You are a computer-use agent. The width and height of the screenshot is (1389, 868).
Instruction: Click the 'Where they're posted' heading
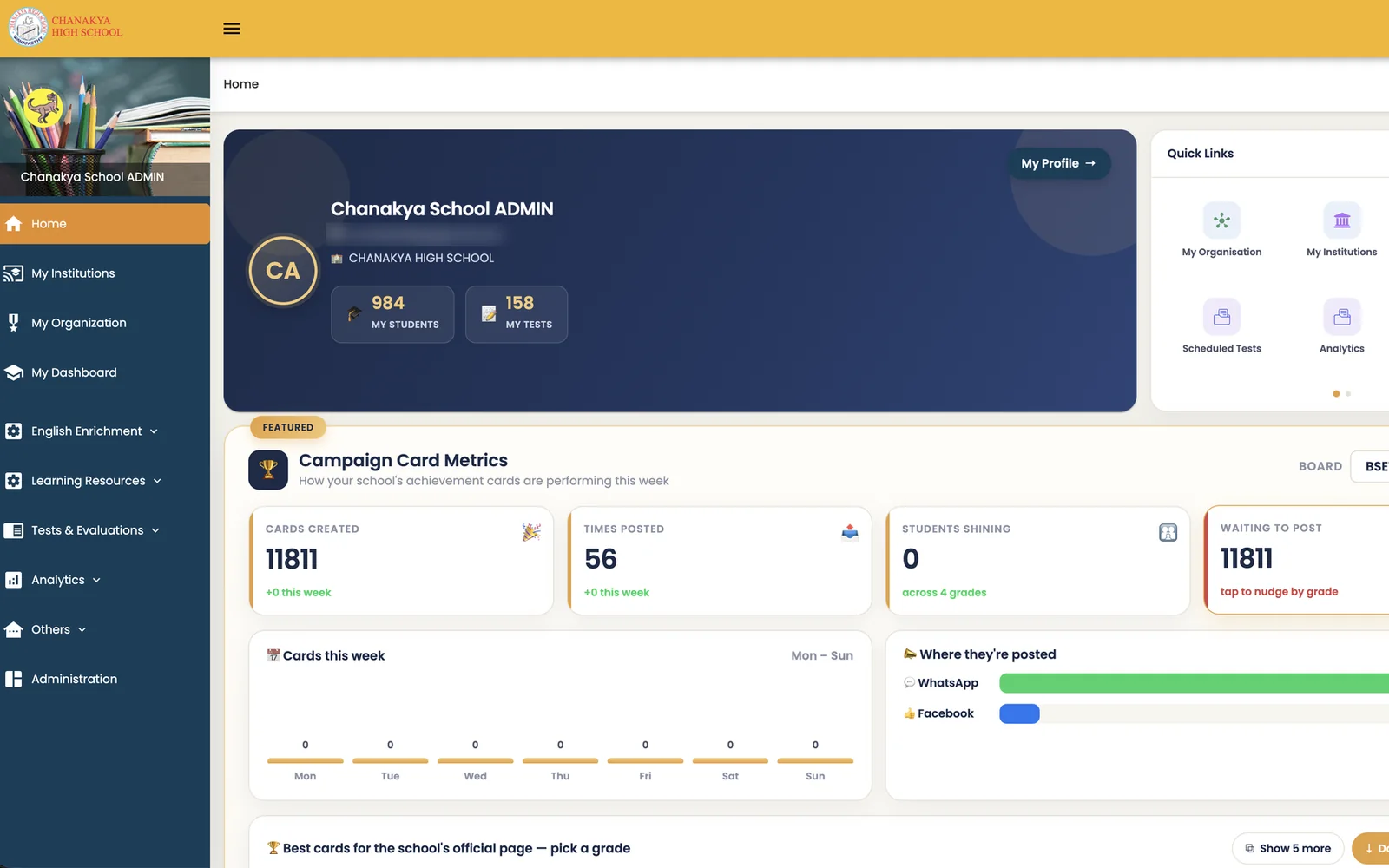[988, 654]
